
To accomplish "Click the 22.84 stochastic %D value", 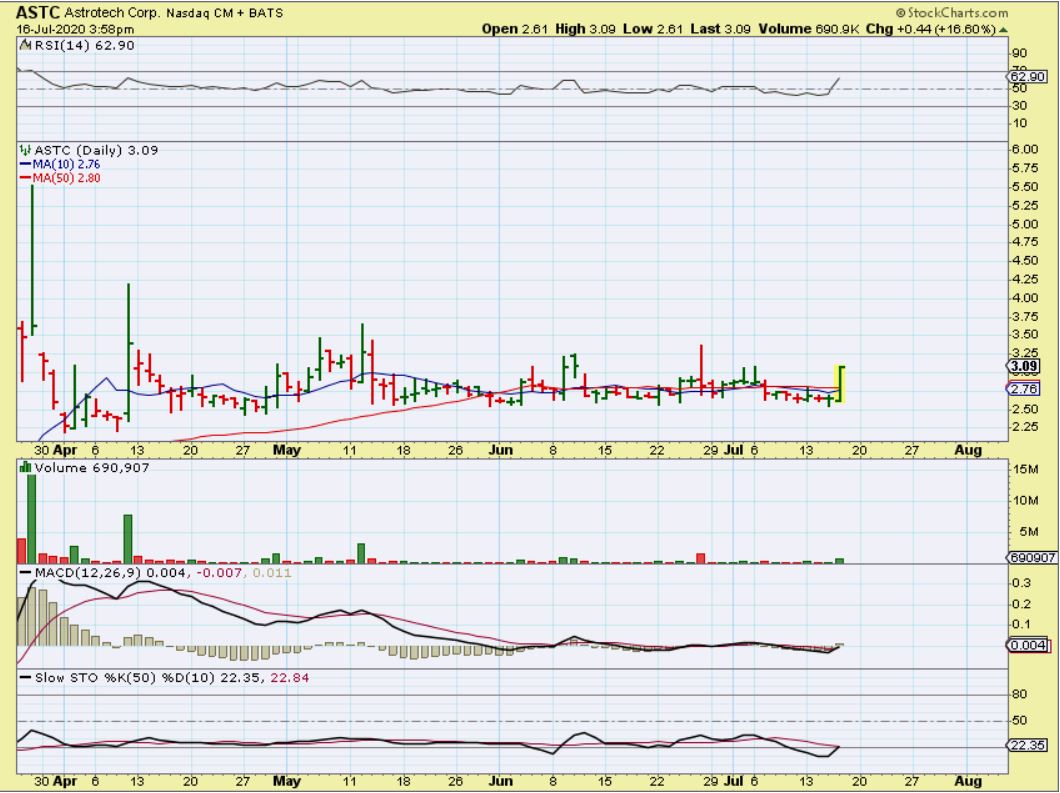I will 289,677.
